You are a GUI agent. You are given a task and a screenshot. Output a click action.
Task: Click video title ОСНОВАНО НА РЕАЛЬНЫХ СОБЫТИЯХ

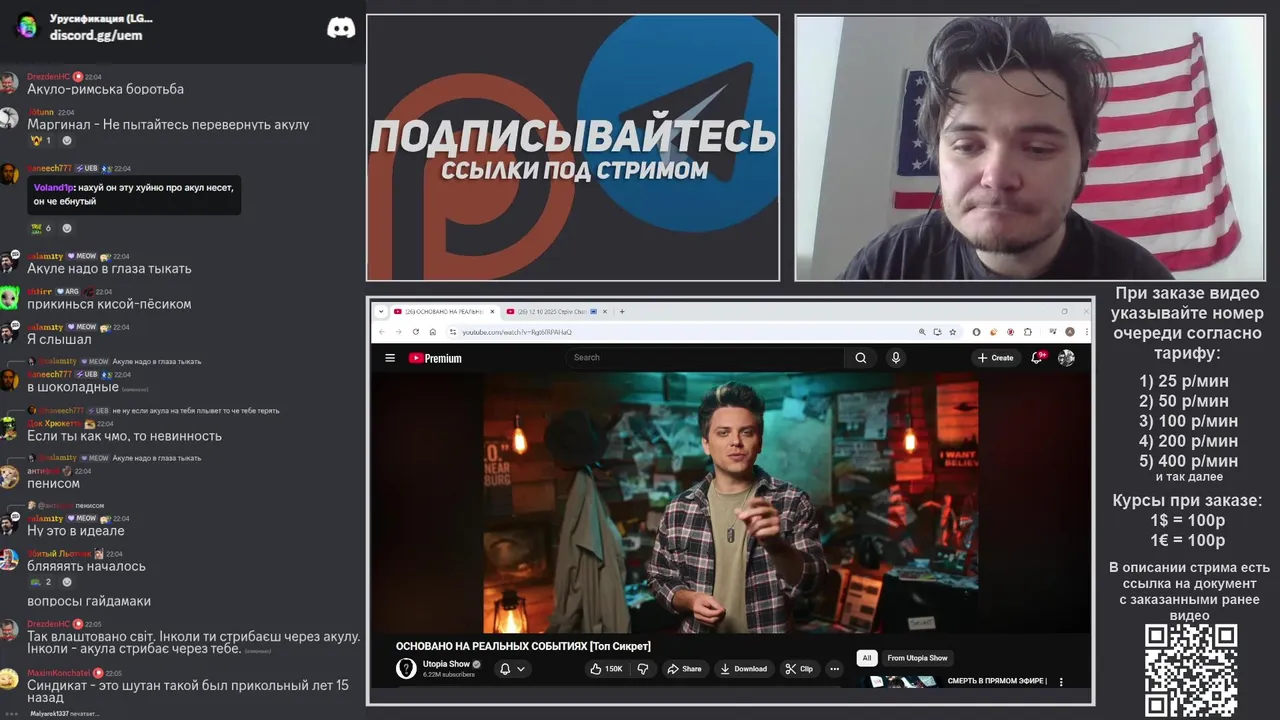[523, 646]
